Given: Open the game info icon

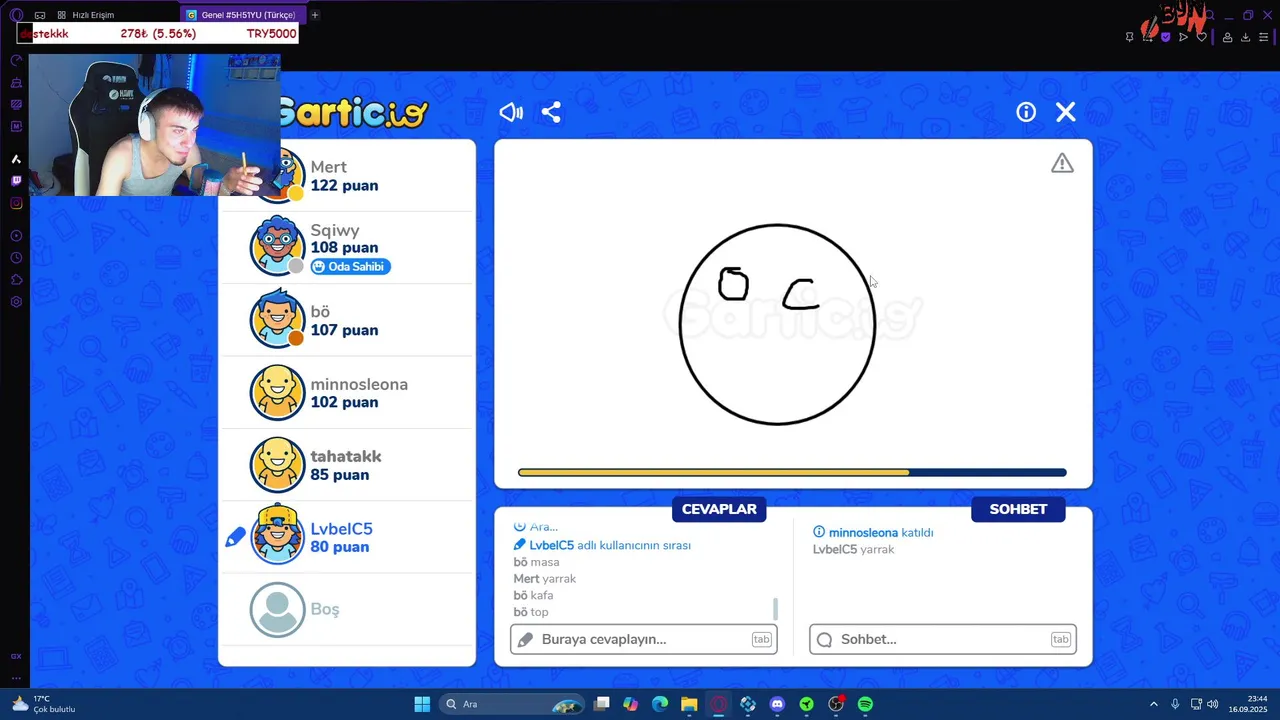Looking at the screenshot, I should [1026, 112].
